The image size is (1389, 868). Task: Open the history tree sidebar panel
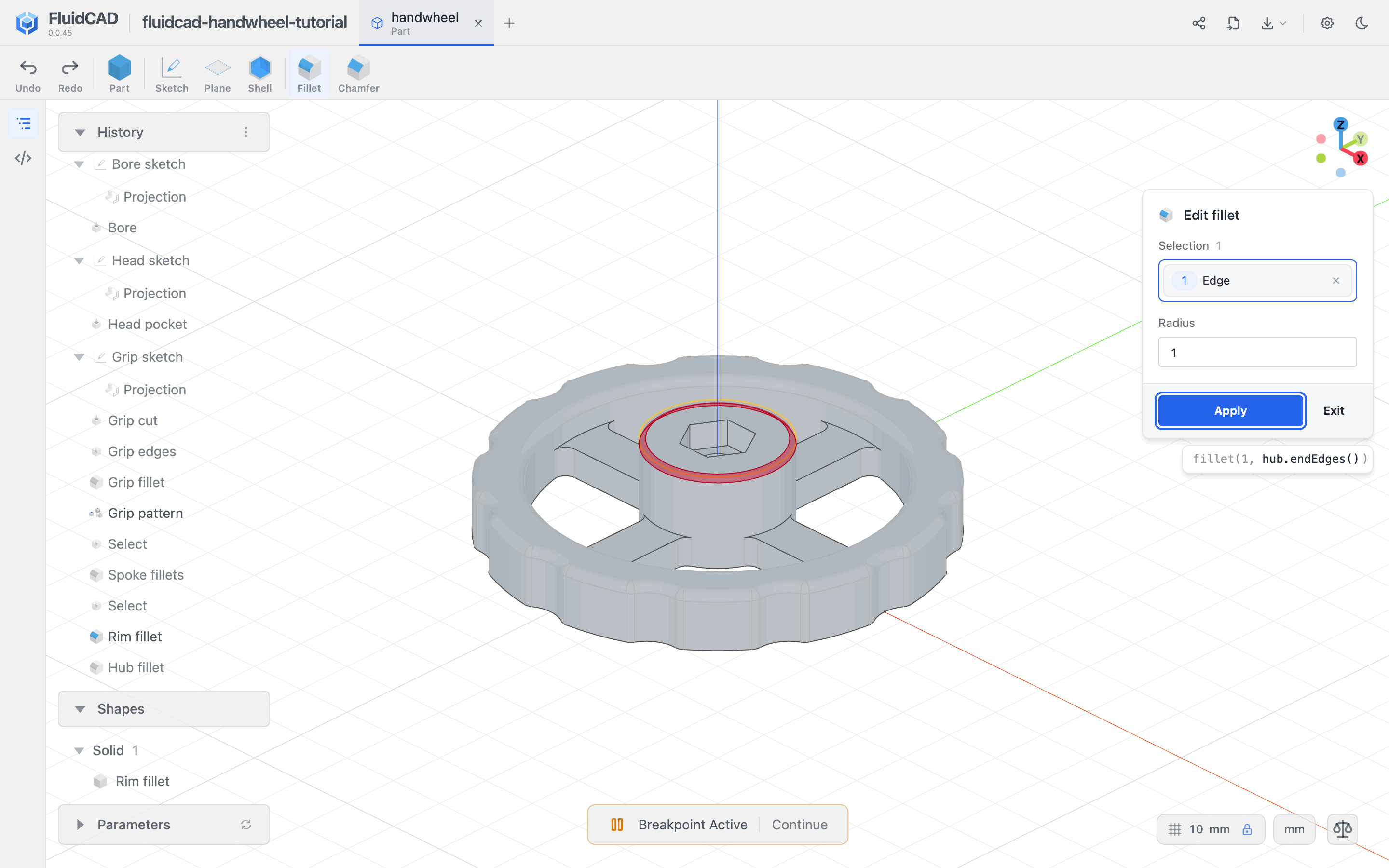pyautogui.click(x=24, y=123)
